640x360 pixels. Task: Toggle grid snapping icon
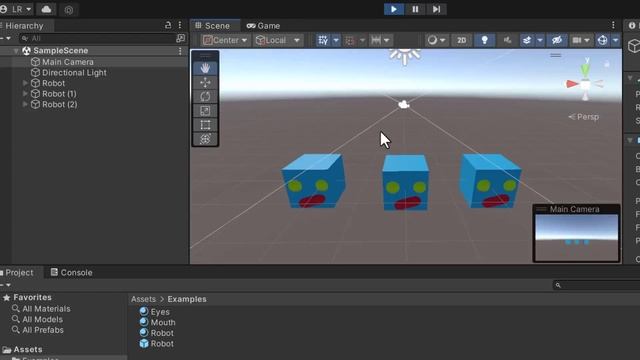click(349, 40)
